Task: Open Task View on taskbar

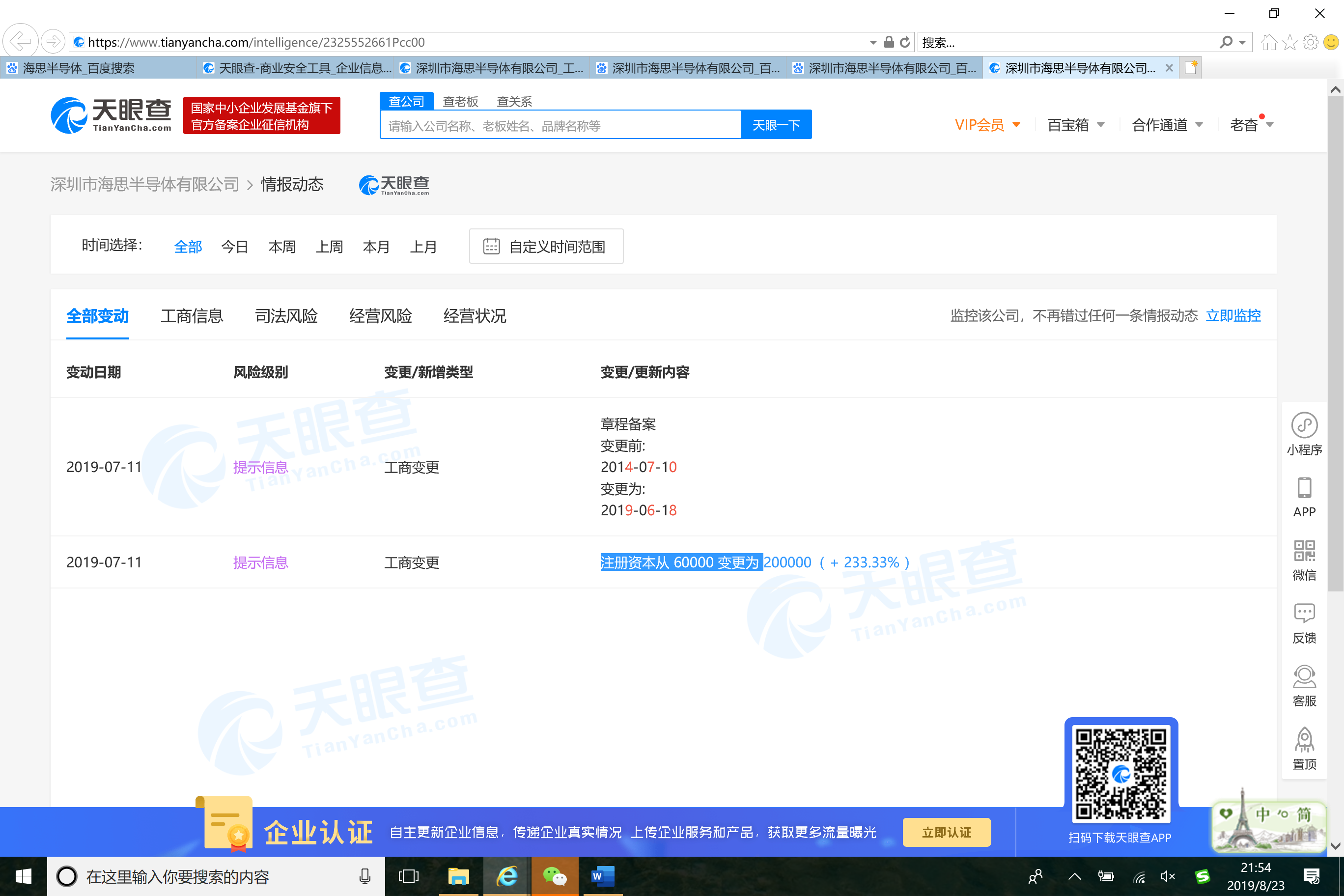Action: coord(408,876)
